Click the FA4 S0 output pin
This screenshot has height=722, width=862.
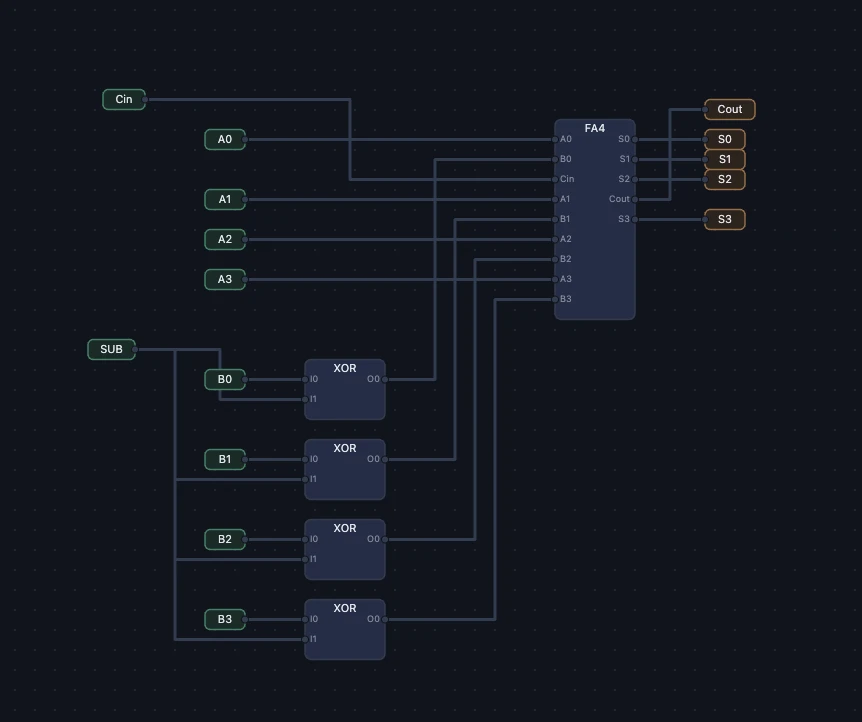[635, 140]
